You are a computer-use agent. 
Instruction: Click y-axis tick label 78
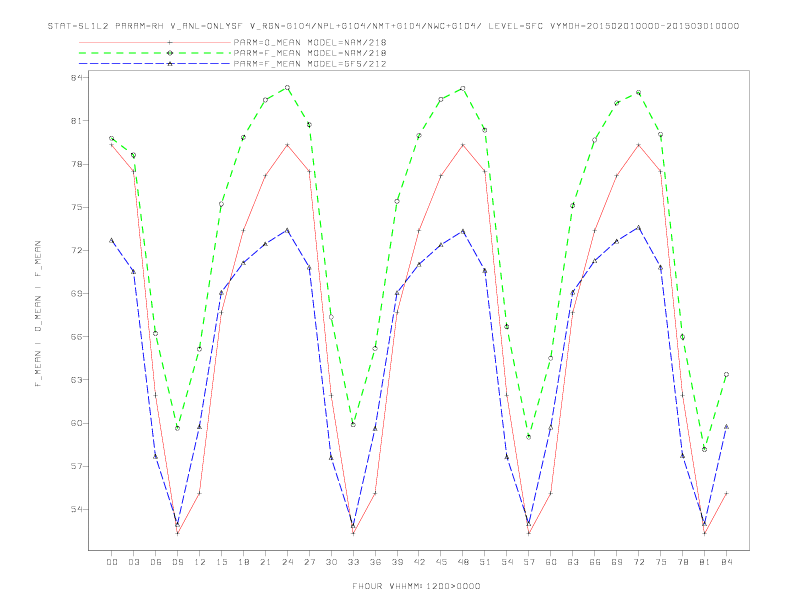[x=77, y=164]
